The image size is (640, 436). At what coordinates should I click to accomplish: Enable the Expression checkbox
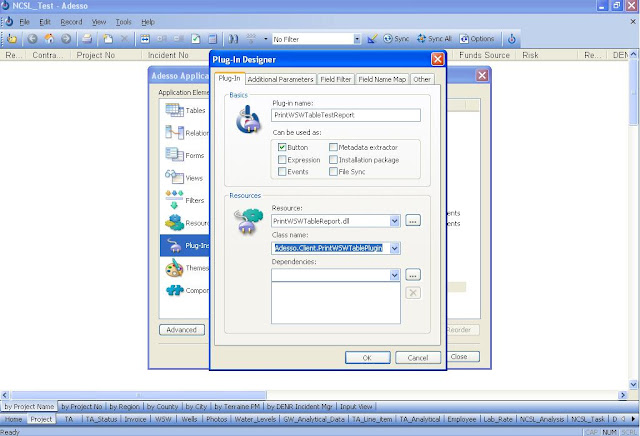[282, 159]
